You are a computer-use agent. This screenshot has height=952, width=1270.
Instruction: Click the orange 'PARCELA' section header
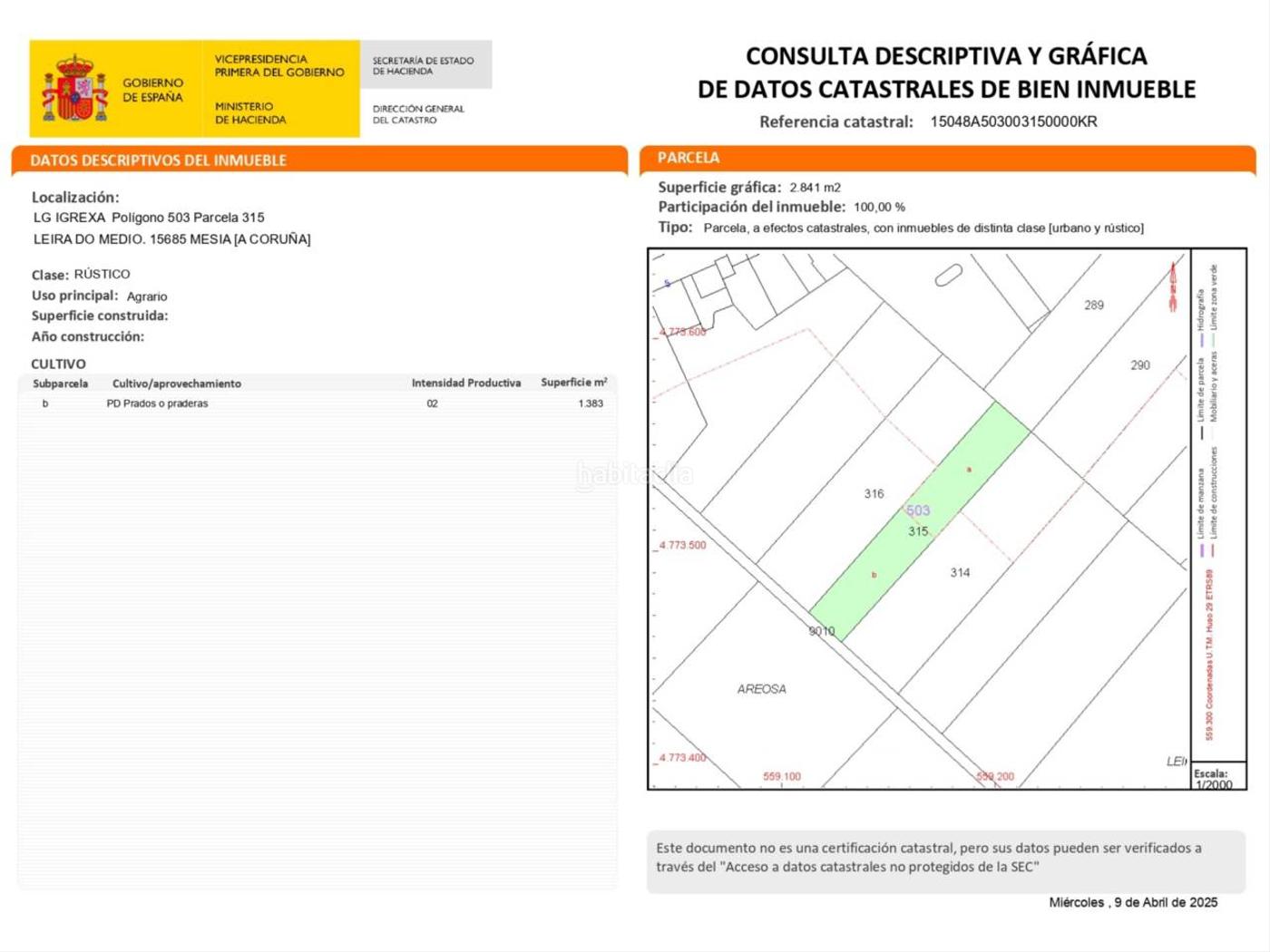coord(689,158)
